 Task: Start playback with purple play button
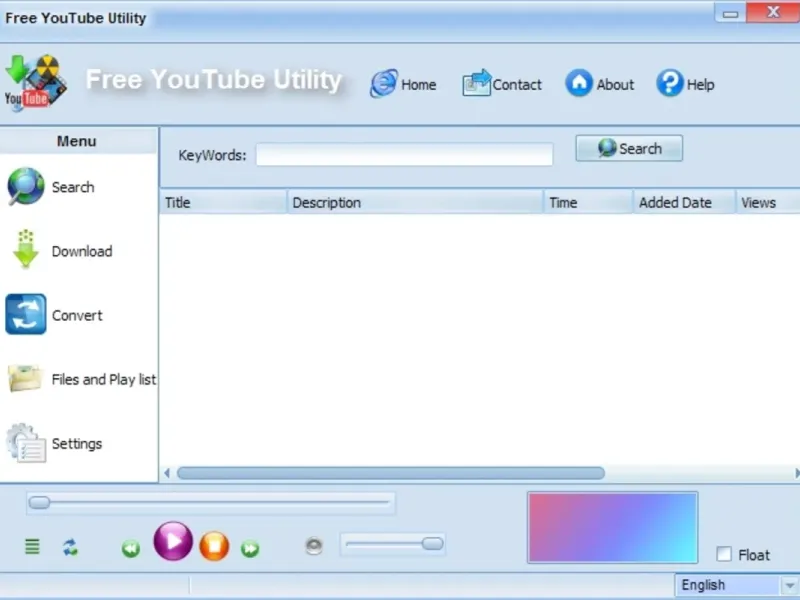[173, 541]
